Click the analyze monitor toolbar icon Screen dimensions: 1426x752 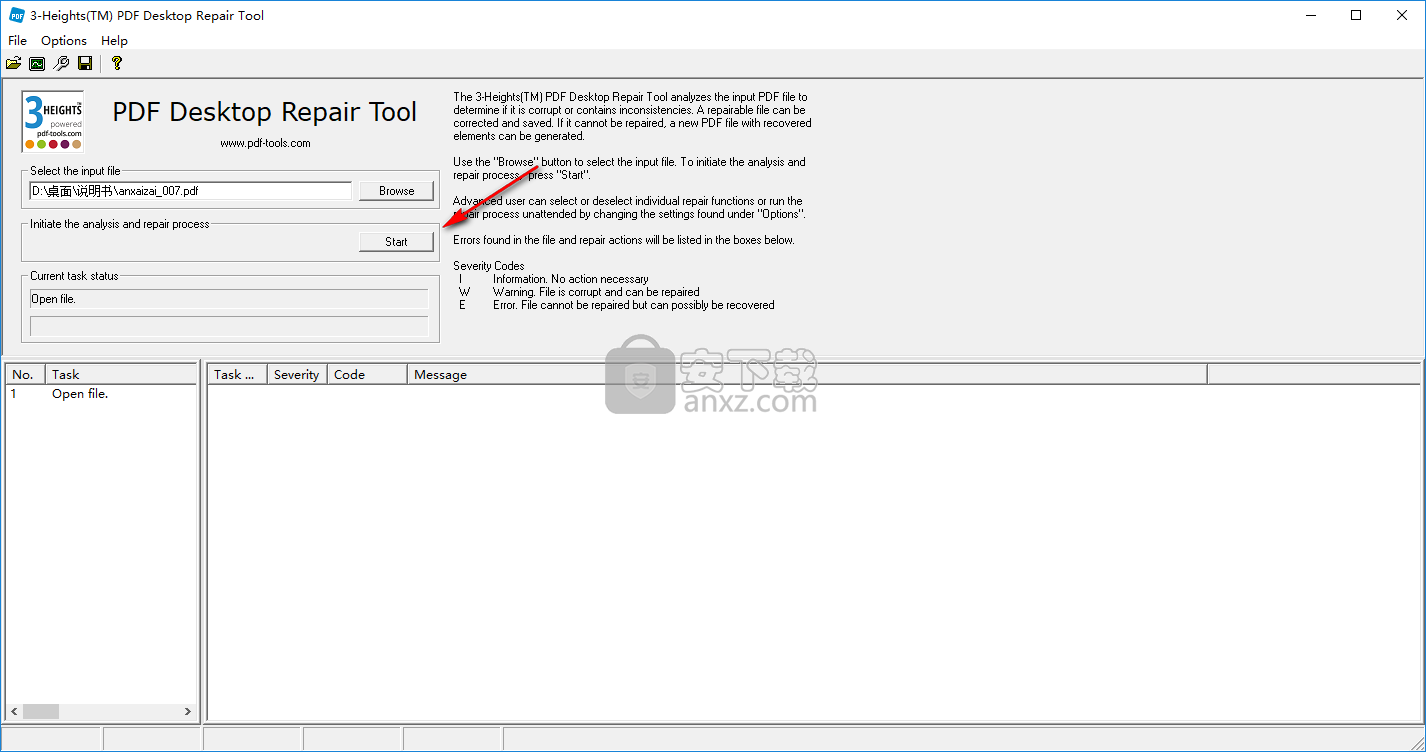pyautogui.click(x=37, y=63)
